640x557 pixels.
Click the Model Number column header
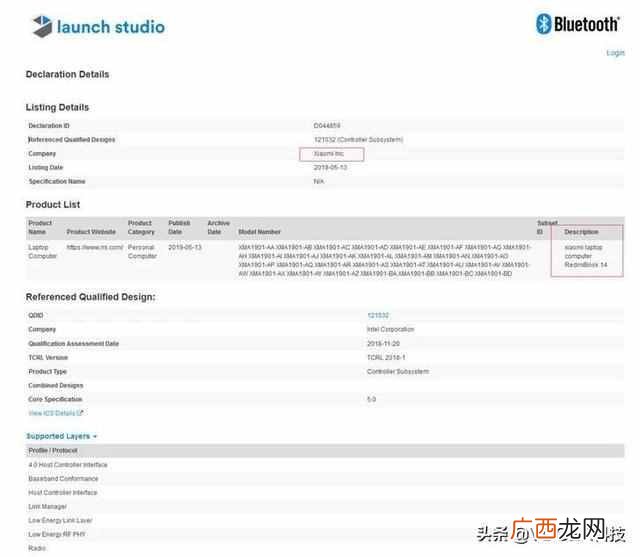point(259,232)
